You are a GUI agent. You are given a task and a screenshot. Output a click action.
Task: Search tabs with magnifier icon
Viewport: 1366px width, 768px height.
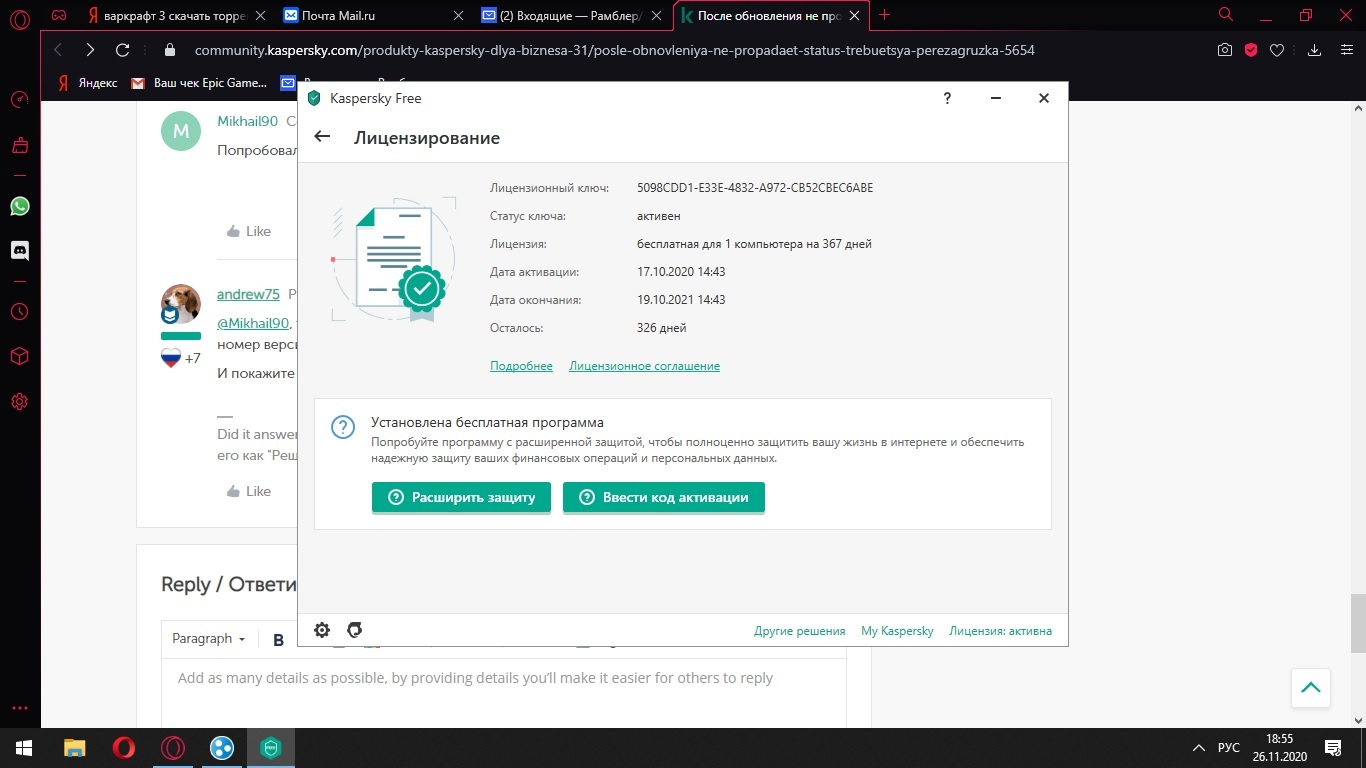click(x=1226, y=15)
